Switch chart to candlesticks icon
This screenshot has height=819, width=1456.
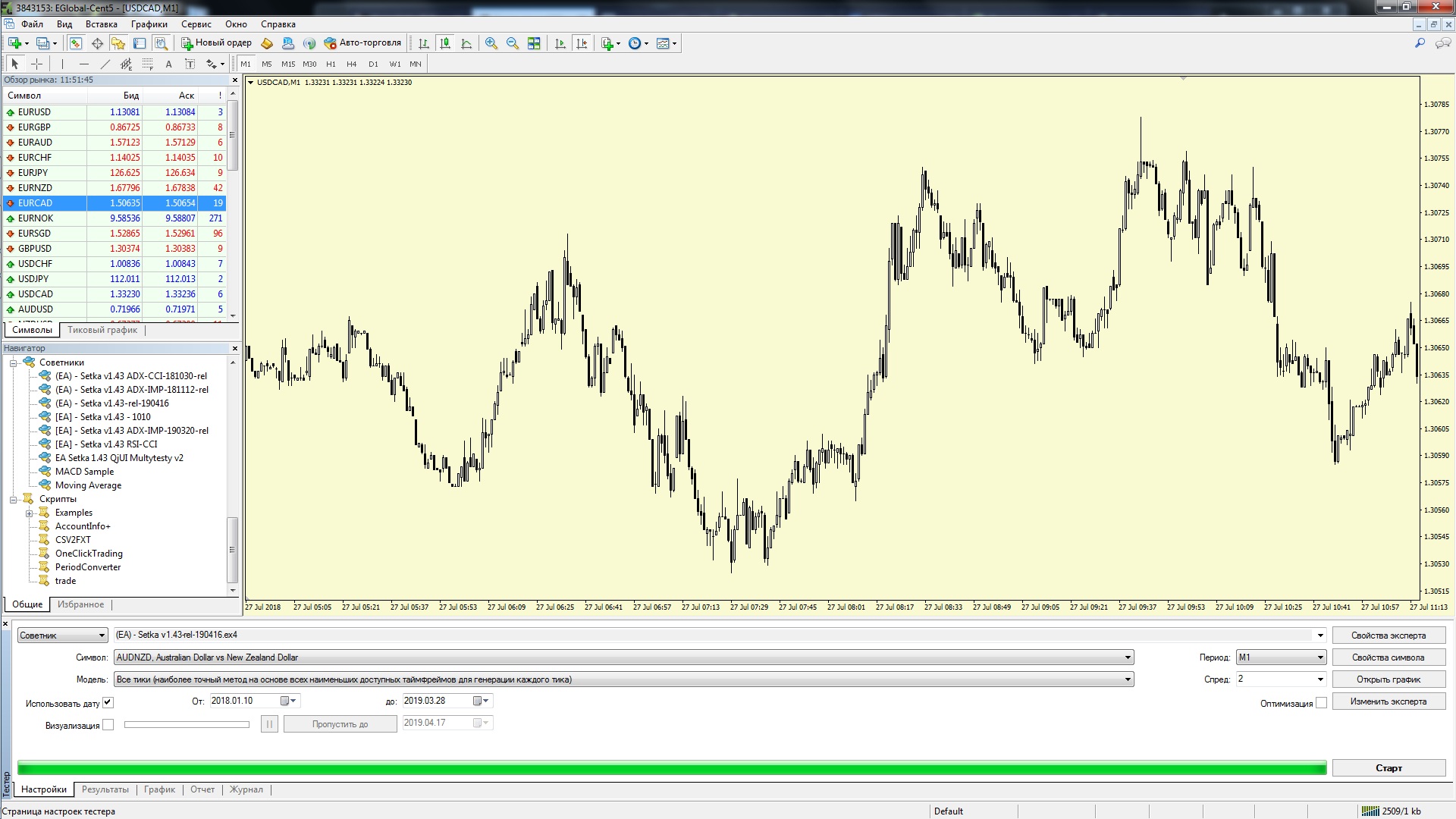(x=445, y=43)
